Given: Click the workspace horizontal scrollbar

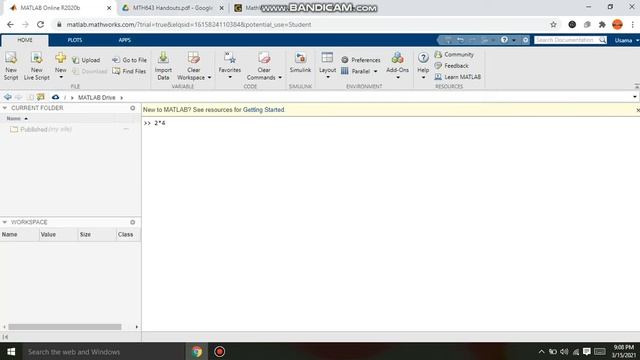Looking at the screenshot, I should 65,327.
